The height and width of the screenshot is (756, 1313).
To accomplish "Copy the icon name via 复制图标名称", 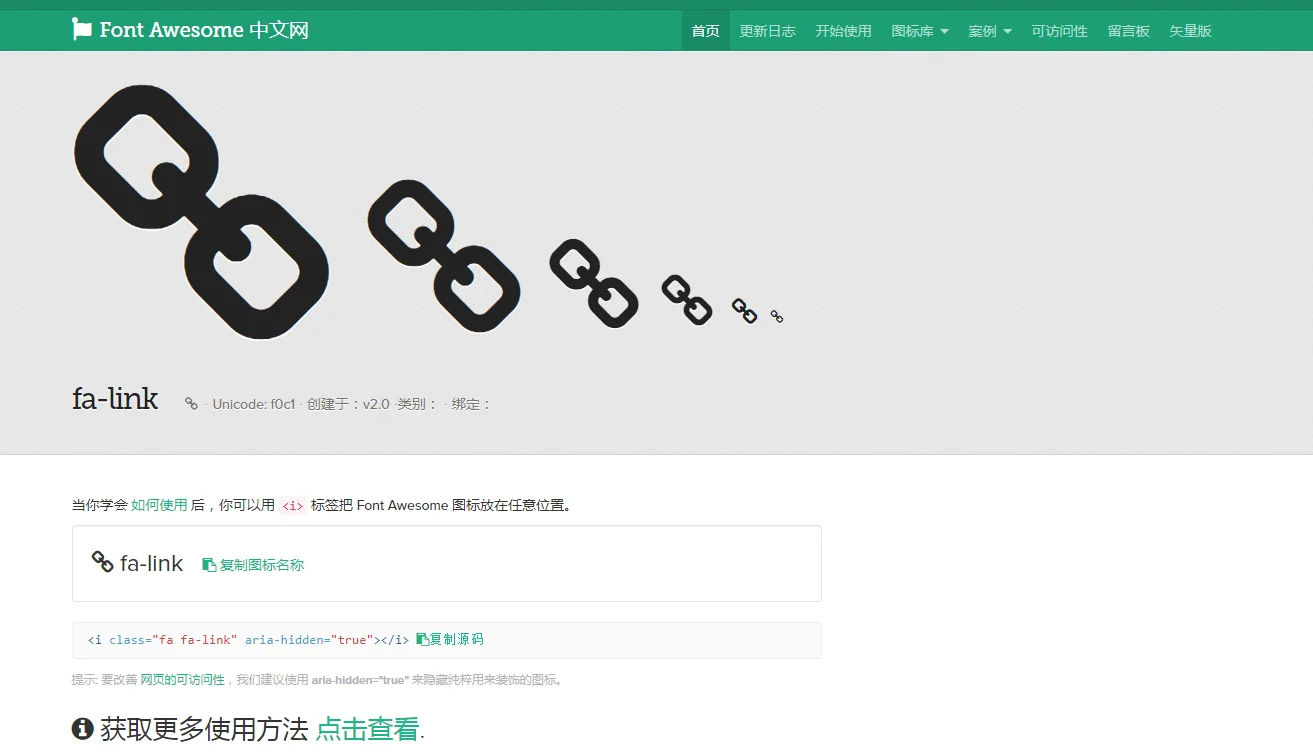I will pyautogui.click(x=262, y=565).
